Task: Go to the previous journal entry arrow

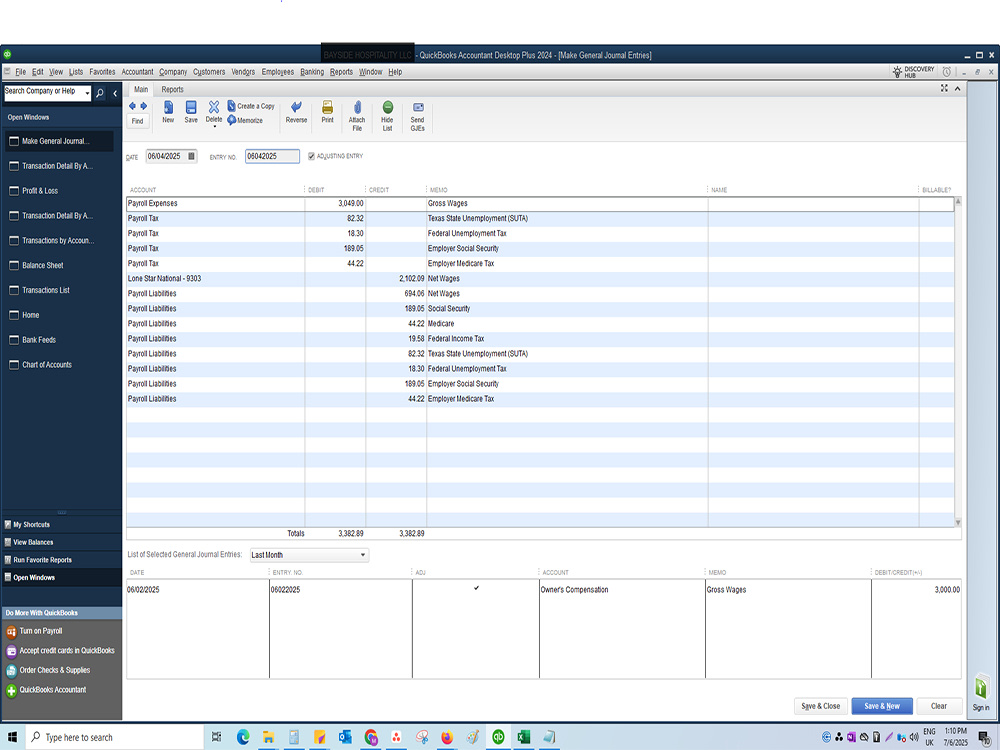Action: coord(133,106)
